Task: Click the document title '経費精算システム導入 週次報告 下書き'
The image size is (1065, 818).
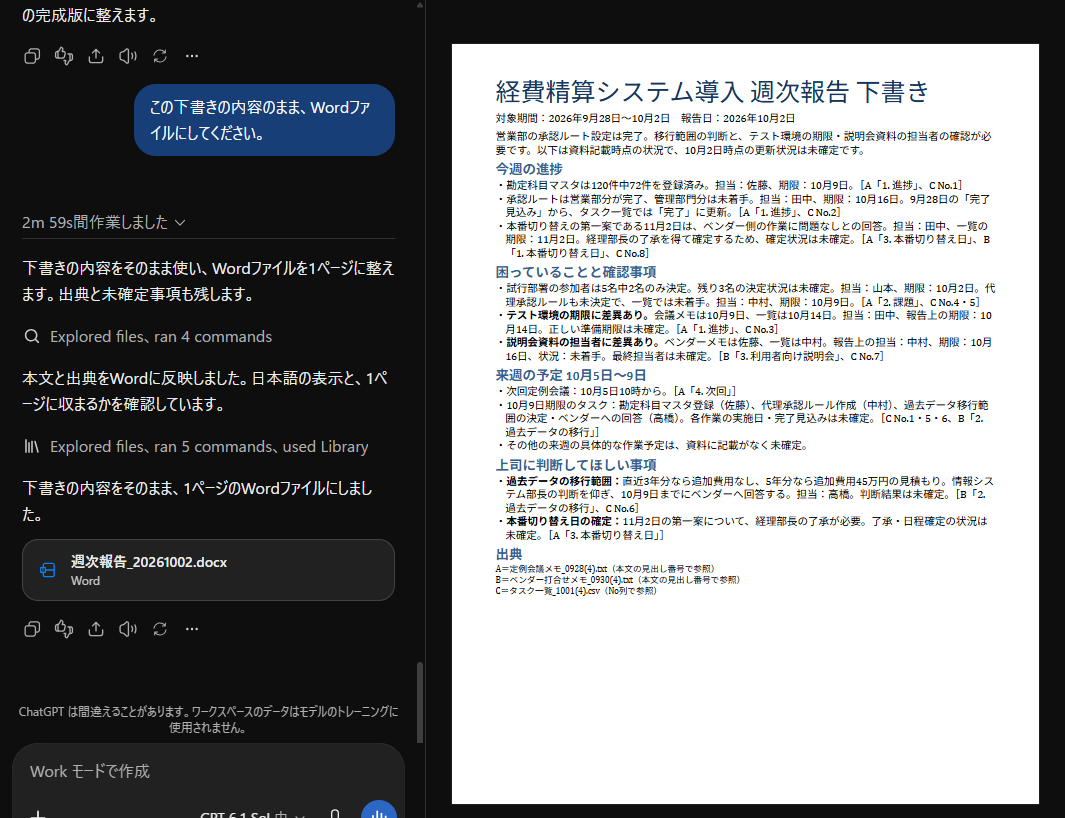Action: point(712,91)
